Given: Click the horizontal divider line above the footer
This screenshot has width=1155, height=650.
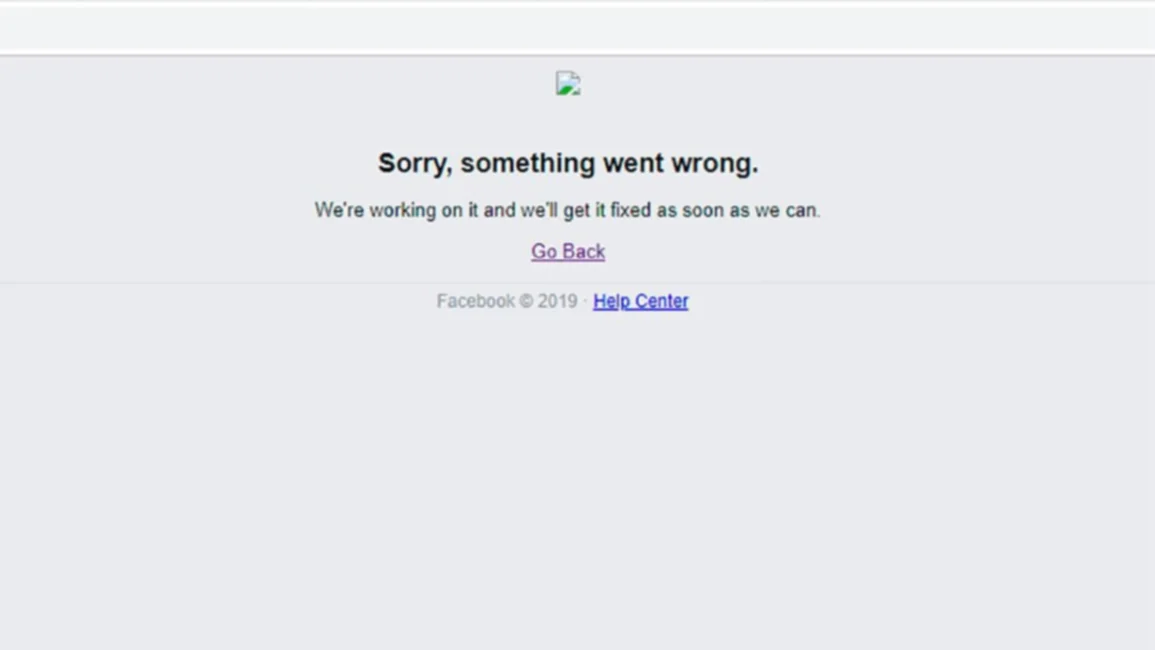Looking at the screenshot, I should (x=578, y=282).
